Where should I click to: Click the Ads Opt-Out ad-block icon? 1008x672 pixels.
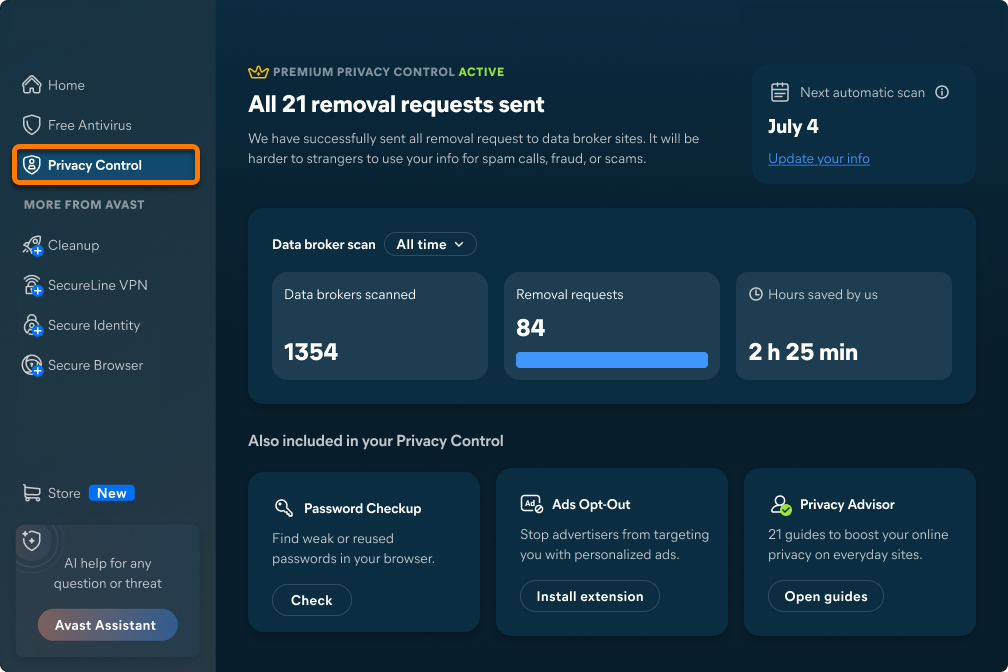tap(532, 504)
